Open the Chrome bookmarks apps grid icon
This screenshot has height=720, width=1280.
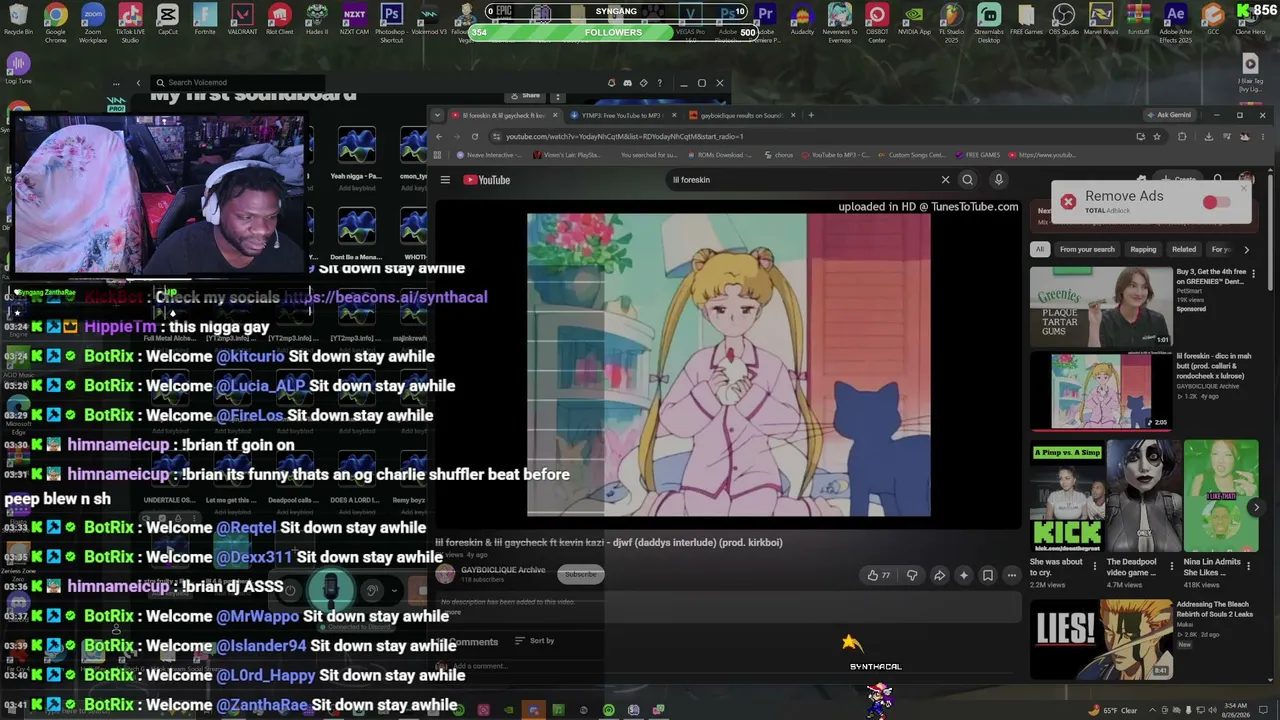[x=437, y=155]
